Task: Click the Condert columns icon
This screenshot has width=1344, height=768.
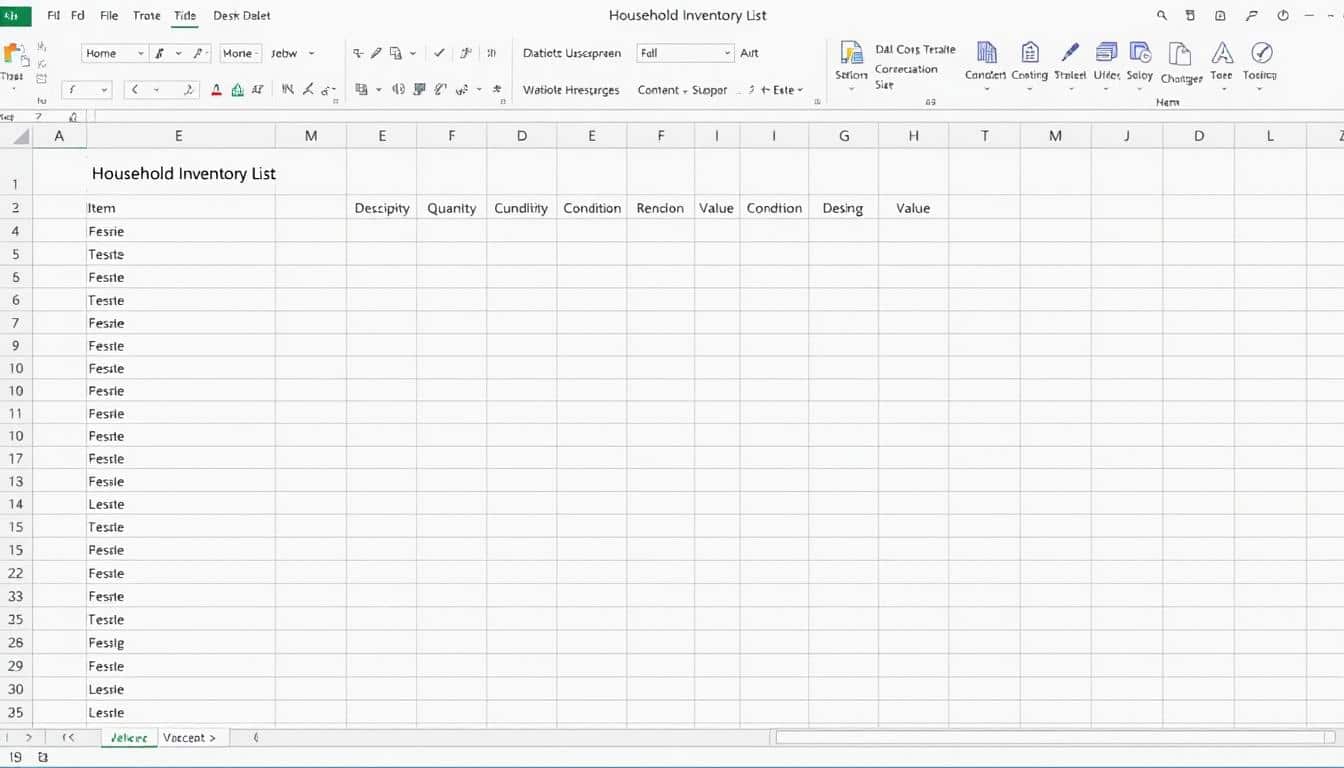Action: click(986, 53)
